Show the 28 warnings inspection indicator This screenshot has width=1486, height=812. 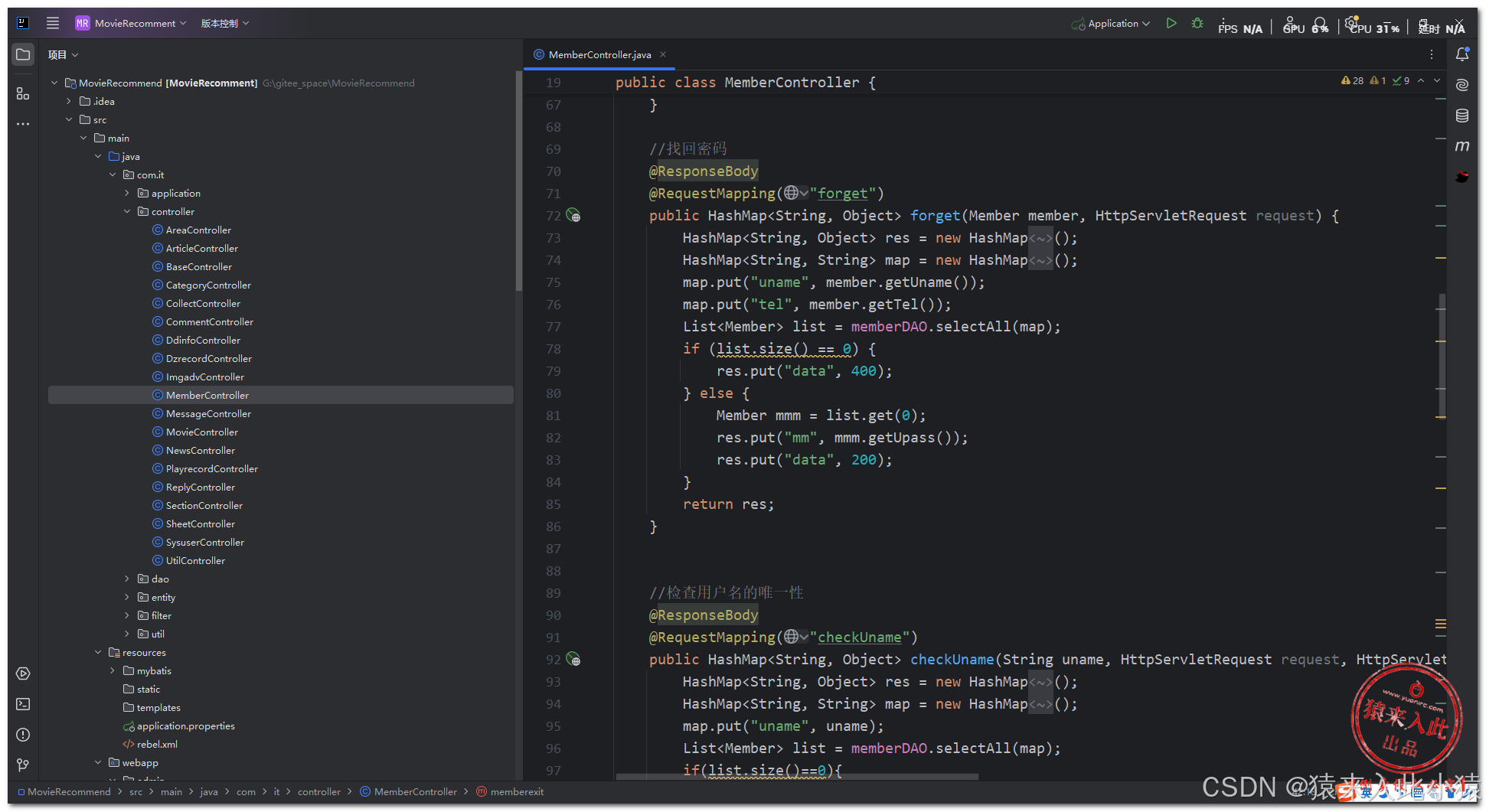click(1352, 80)
